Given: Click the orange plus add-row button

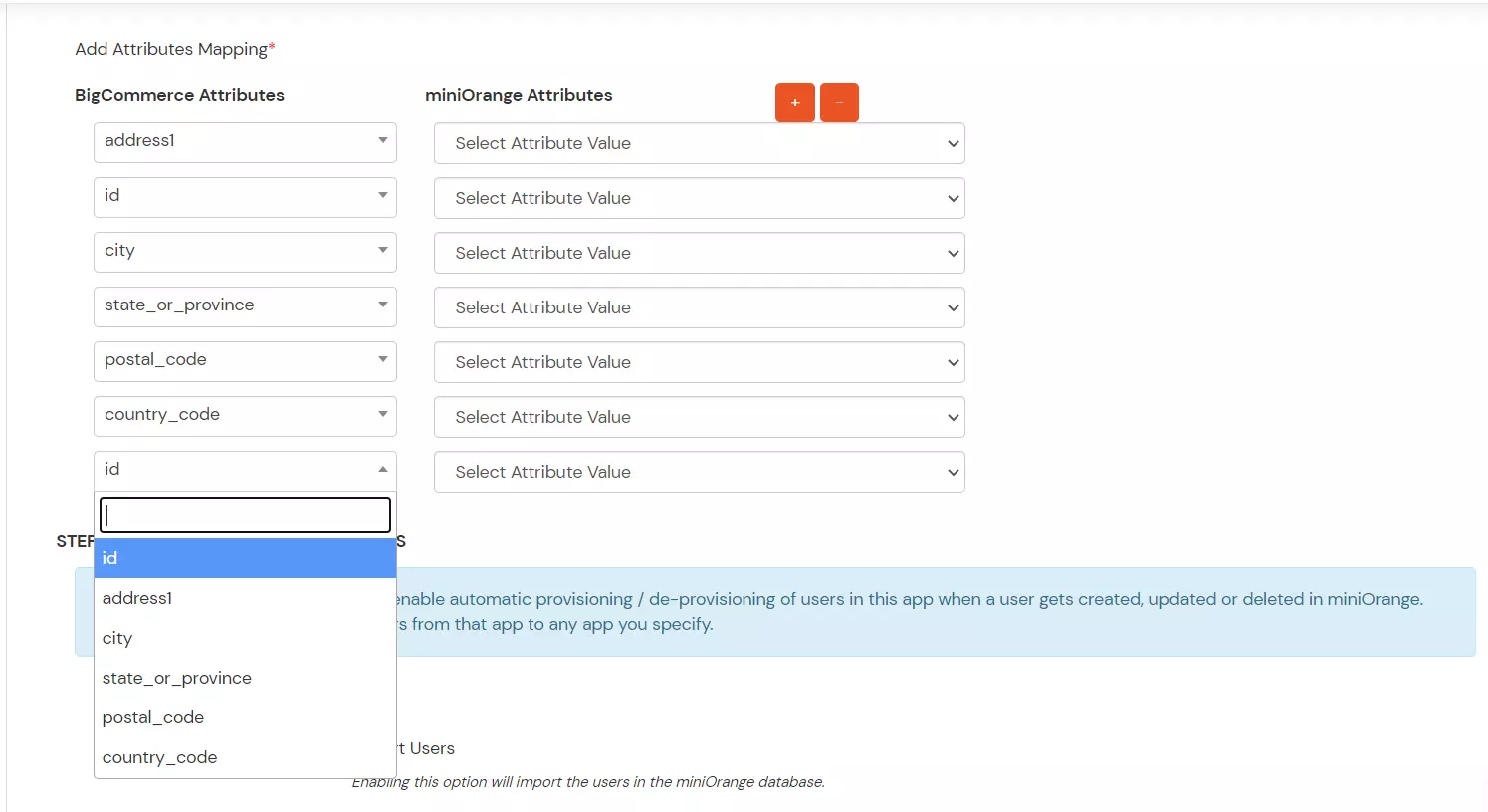Looking at the screenshot, I should pyautogui.click(x=794, y=102).
